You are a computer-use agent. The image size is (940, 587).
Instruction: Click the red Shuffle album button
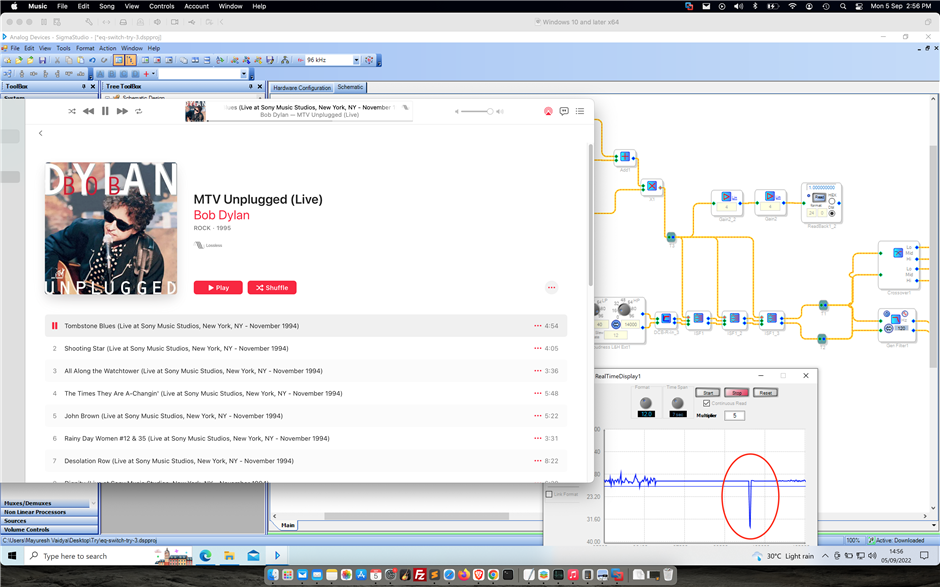coord(272,288)
